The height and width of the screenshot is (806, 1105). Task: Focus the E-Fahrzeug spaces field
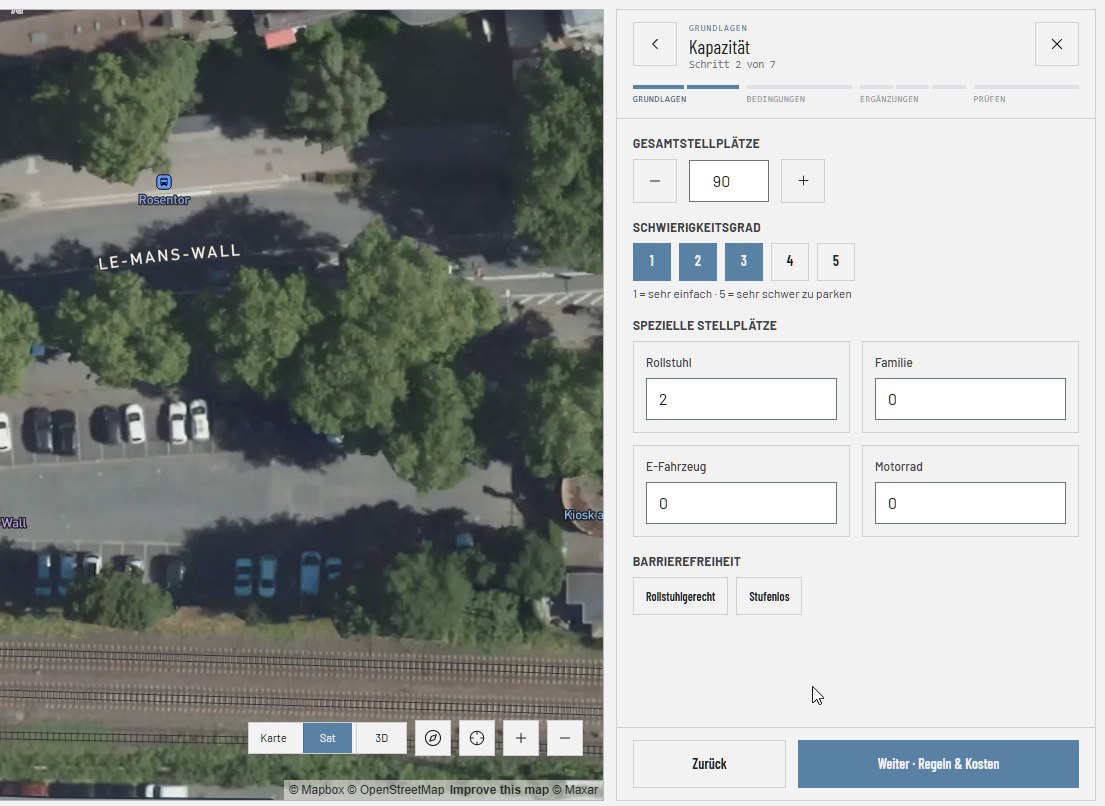pyautogui.click(x=741, y=503)
